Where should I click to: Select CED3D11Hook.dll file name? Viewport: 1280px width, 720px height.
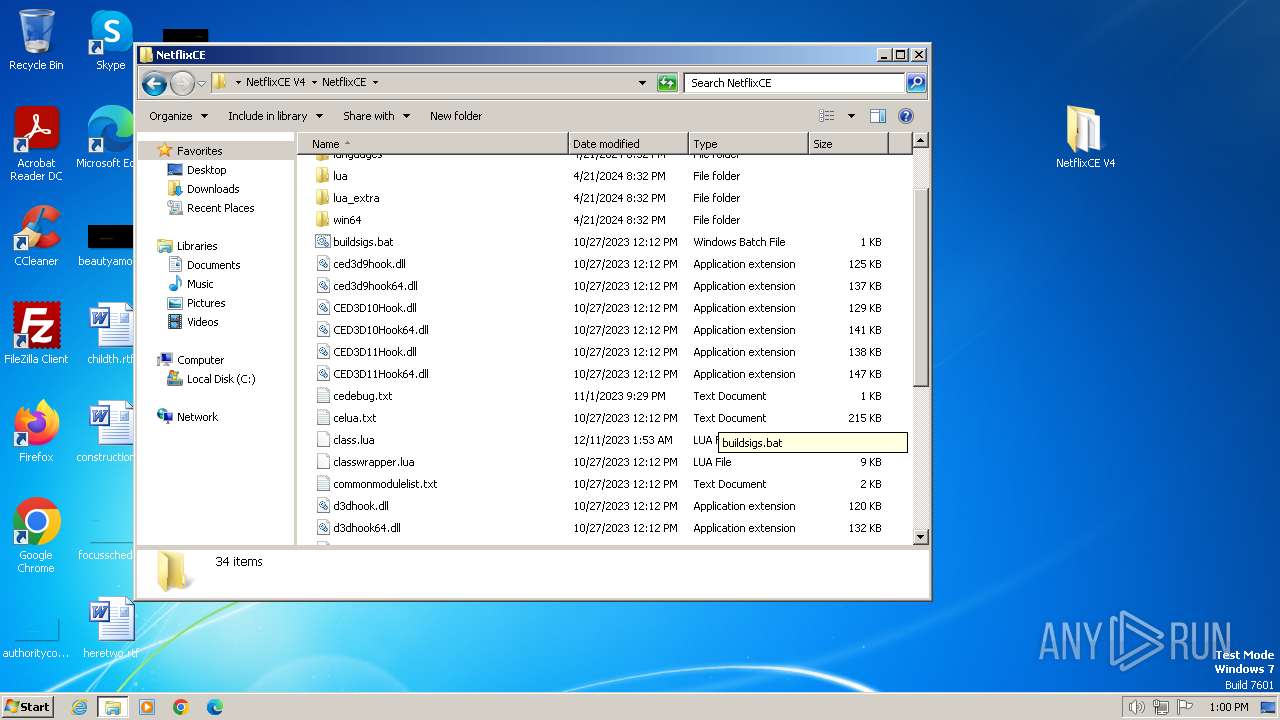374,352
